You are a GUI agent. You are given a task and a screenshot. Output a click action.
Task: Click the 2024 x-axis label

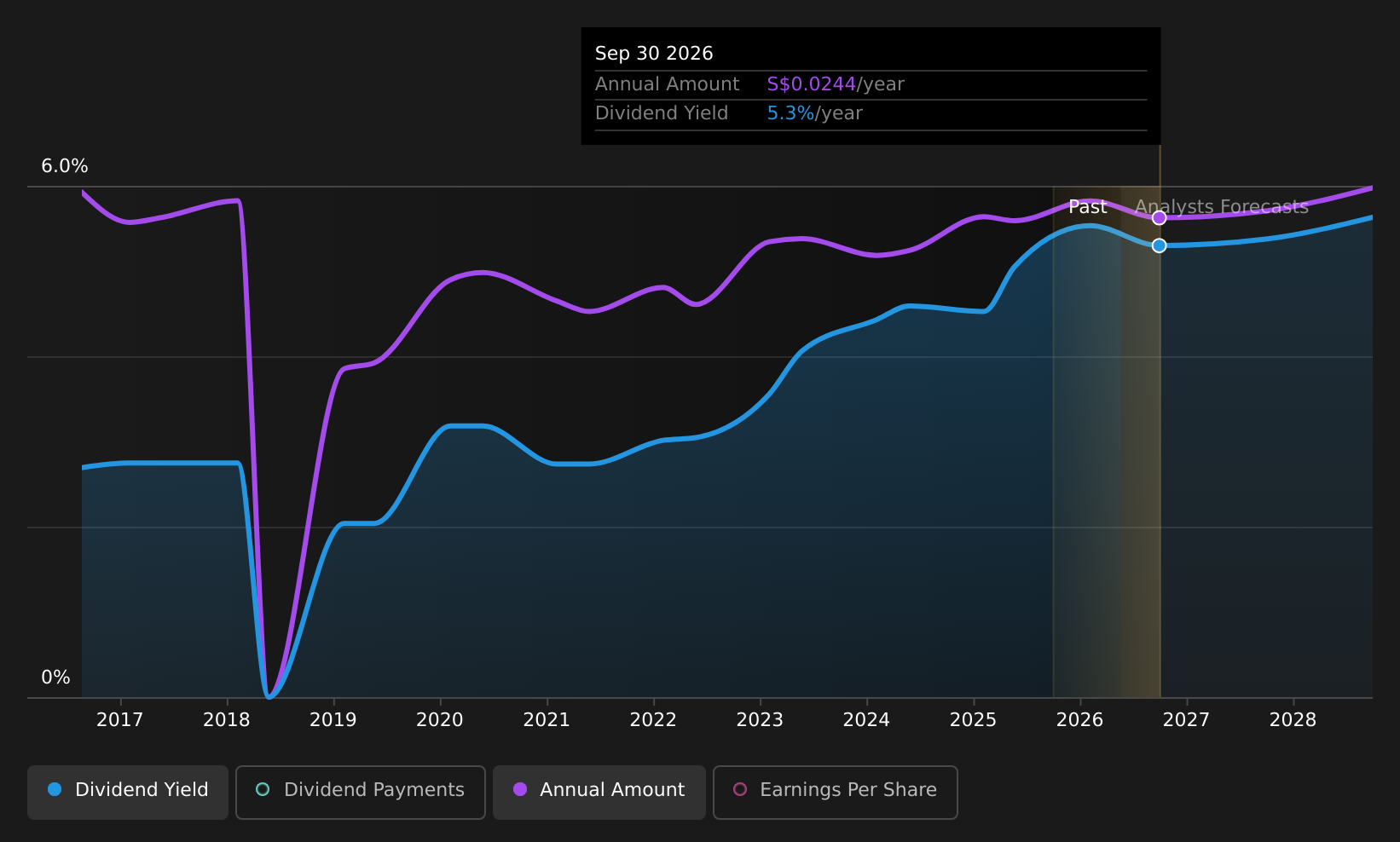(866, 720)
